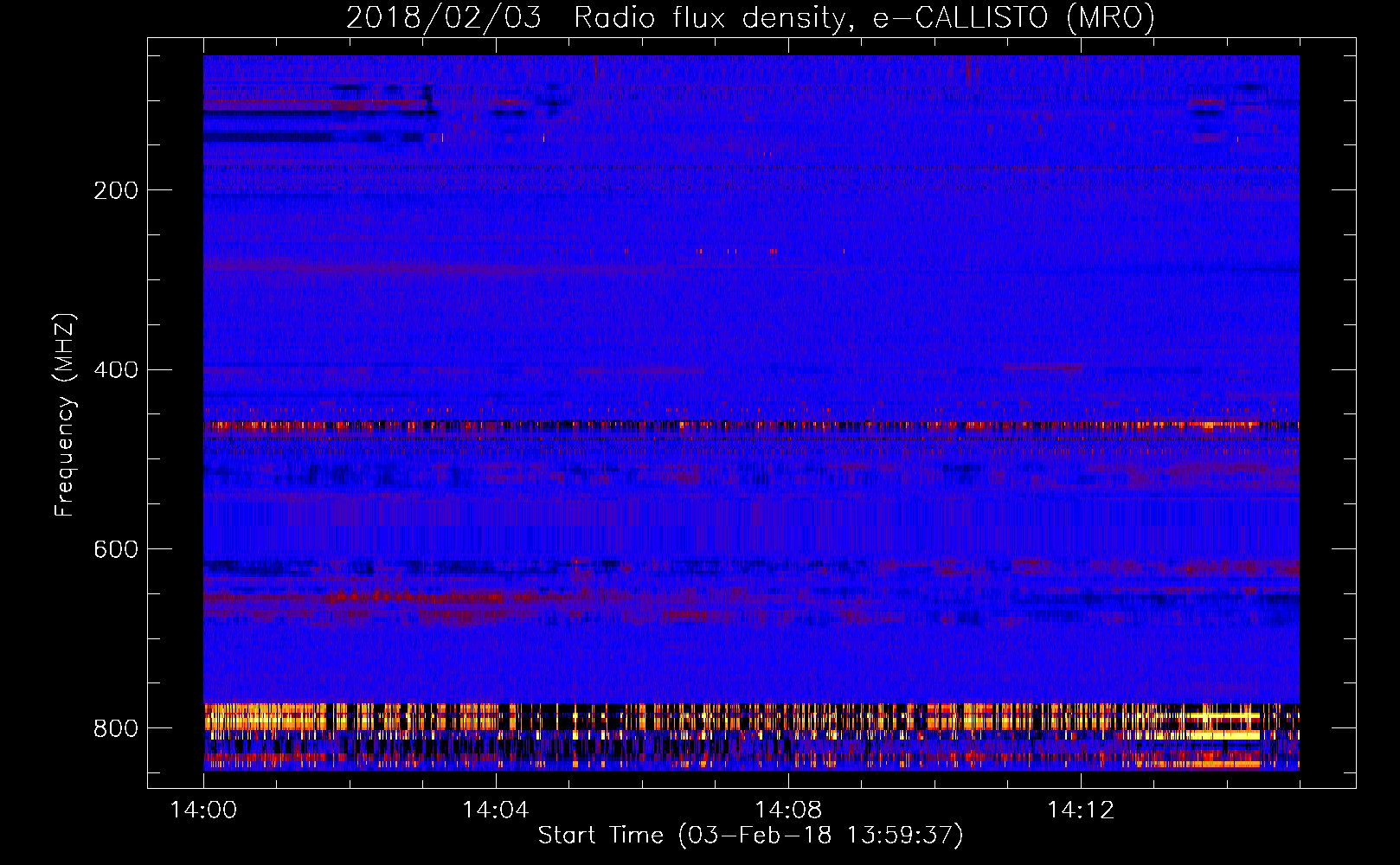This screenshot has width=1400, height=865.
Task: Click the '200' frequency tick label
Action: [x=116, y=190]
